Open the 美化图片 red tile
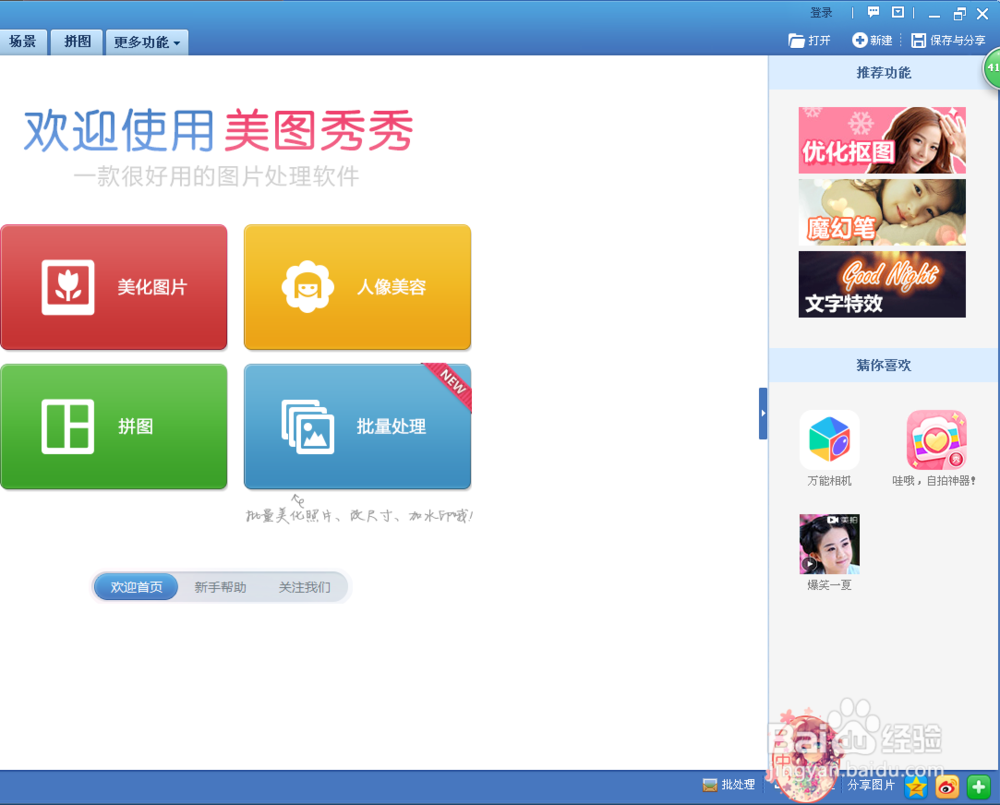1000x805 pixels. tap(114, 287)
